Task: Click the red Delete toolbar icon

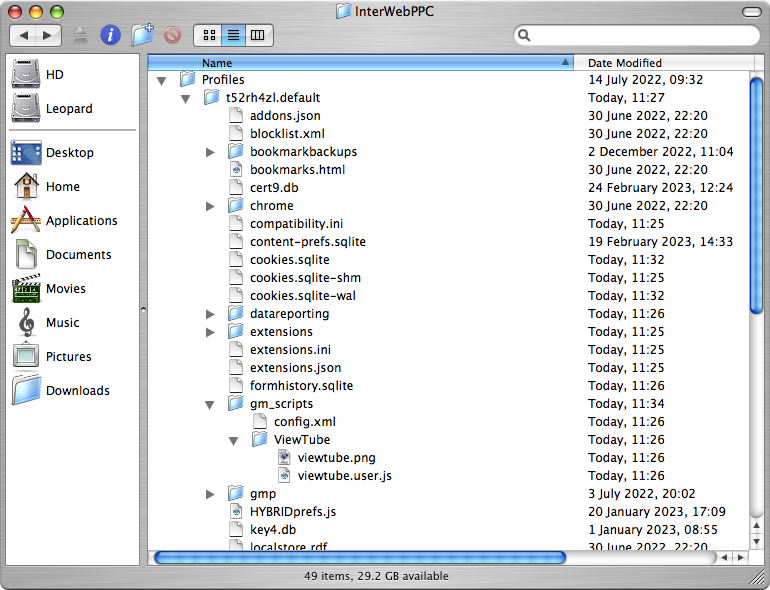Action: point(172,35)
